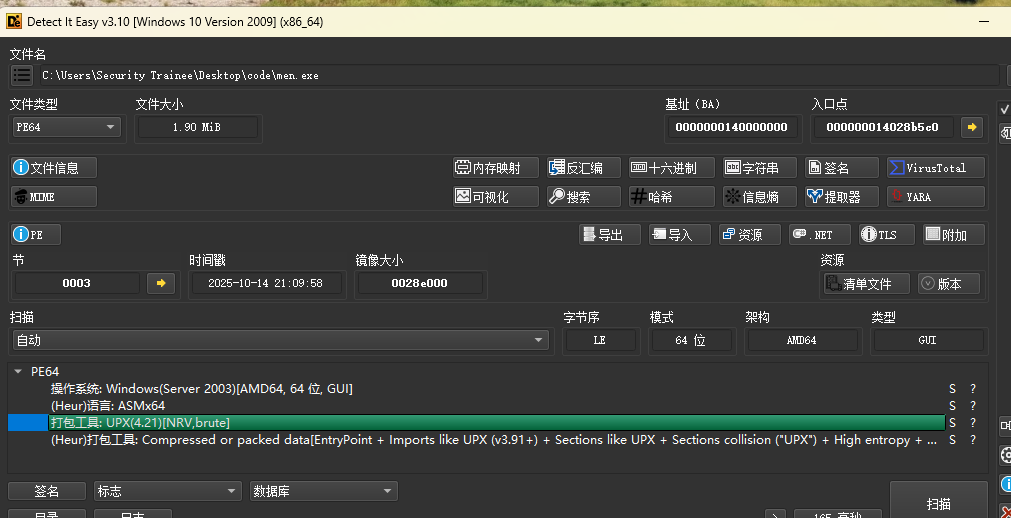The image size is (1011, 518).
Task: Open 提取器 extractor
Action: (x=842, y=197)
